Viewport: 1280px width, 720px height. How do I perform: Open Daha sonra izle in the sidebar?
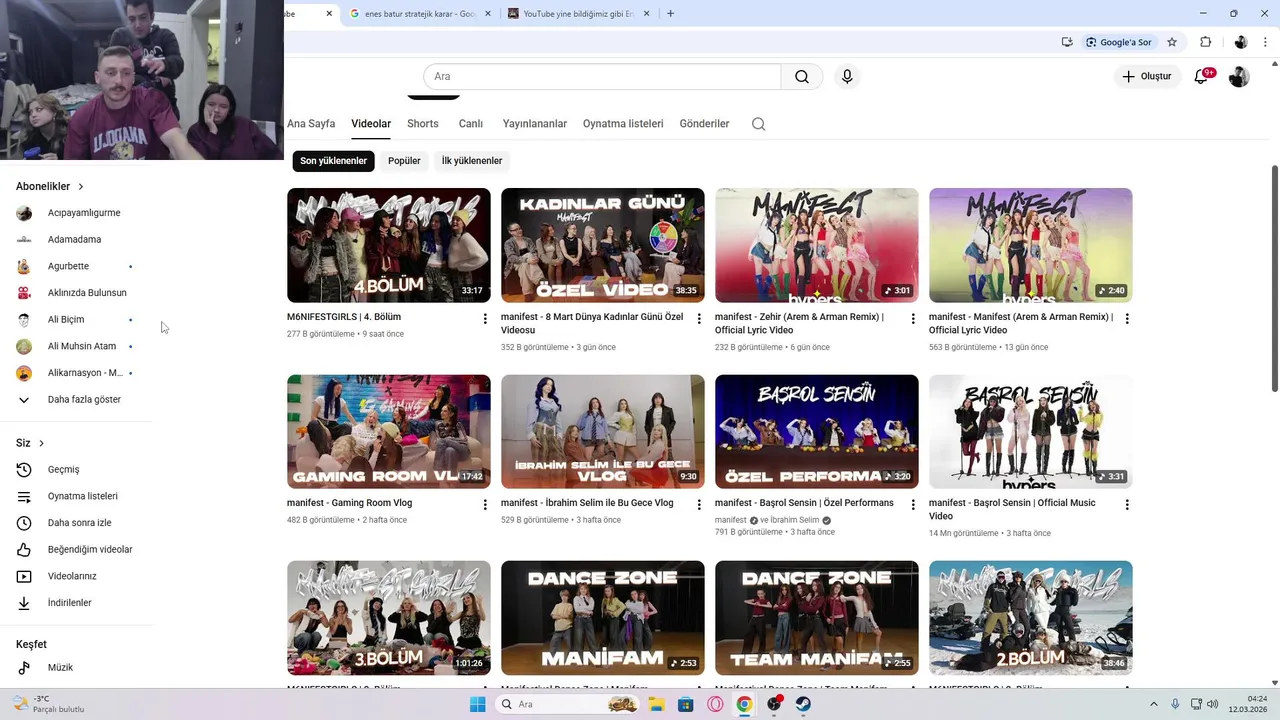click(77, 523)
